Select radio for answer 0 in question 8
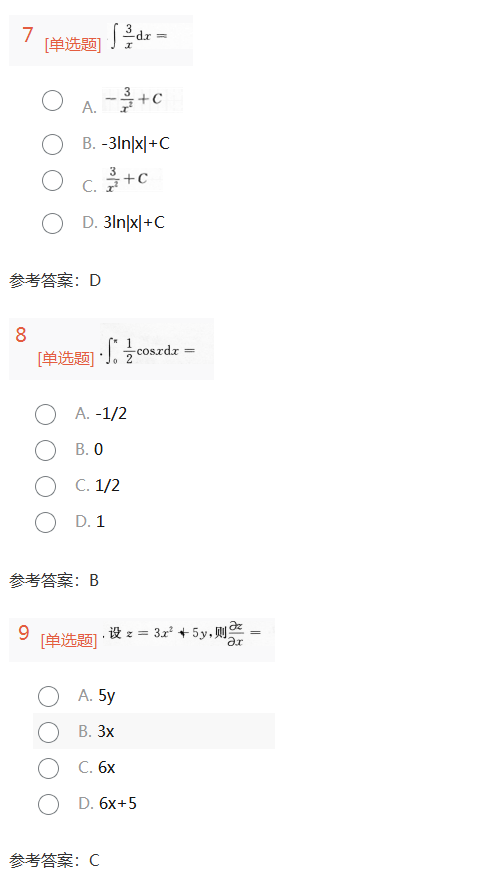The image size is (496, 884). pos(45,450)
